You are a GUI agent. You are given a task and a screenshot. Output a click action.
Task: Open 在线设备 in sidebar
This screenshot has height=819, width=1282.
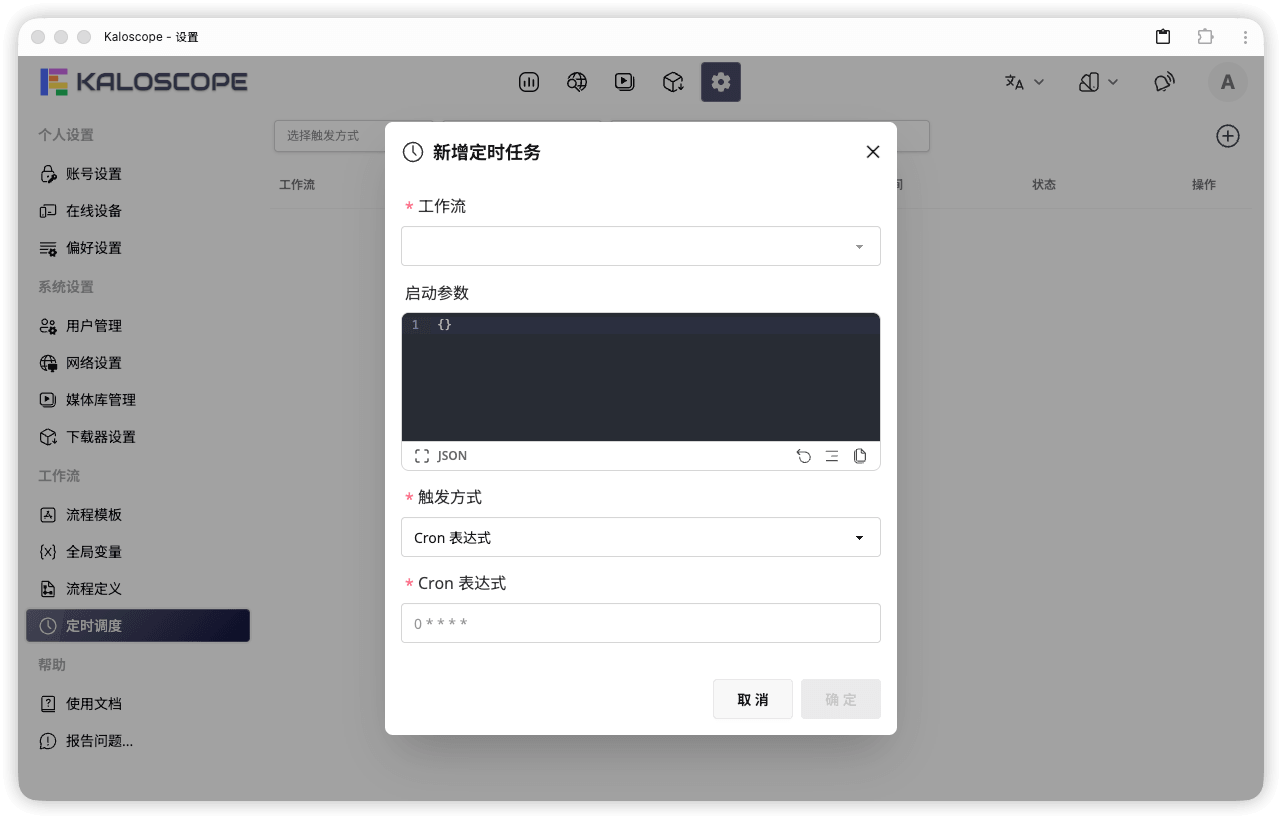point(138,211)
